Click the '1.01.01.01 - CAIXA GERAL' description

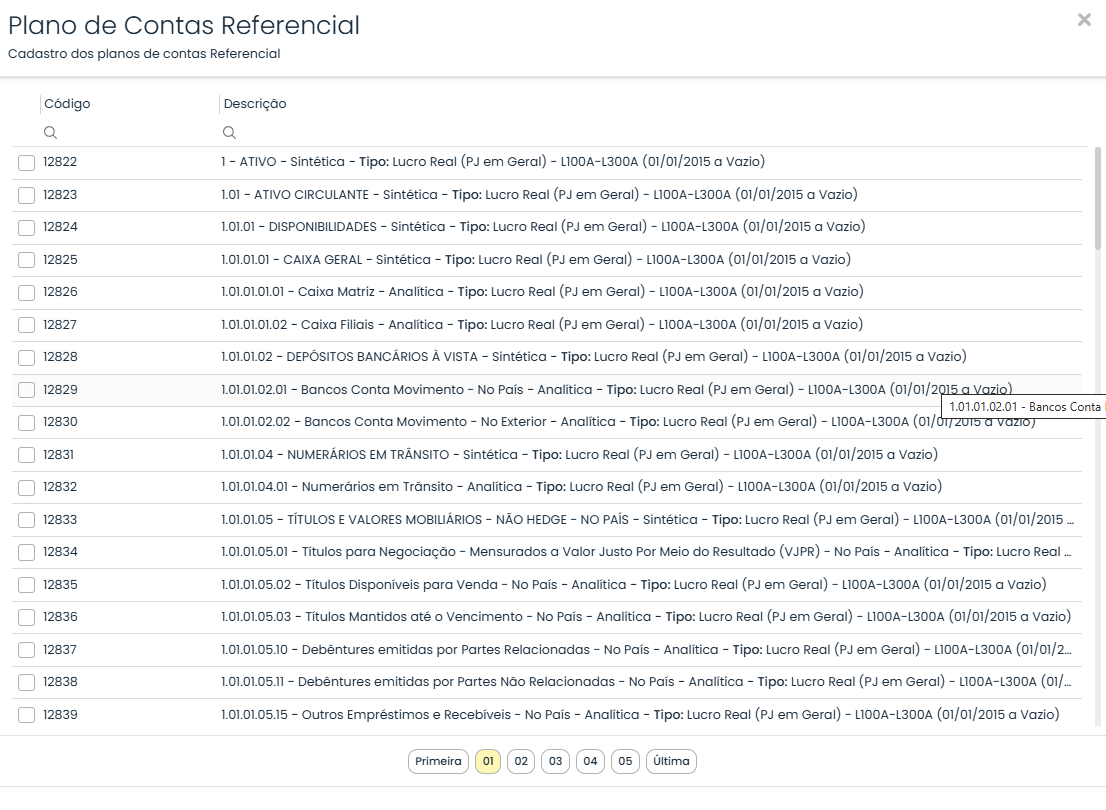coord(536,260)
